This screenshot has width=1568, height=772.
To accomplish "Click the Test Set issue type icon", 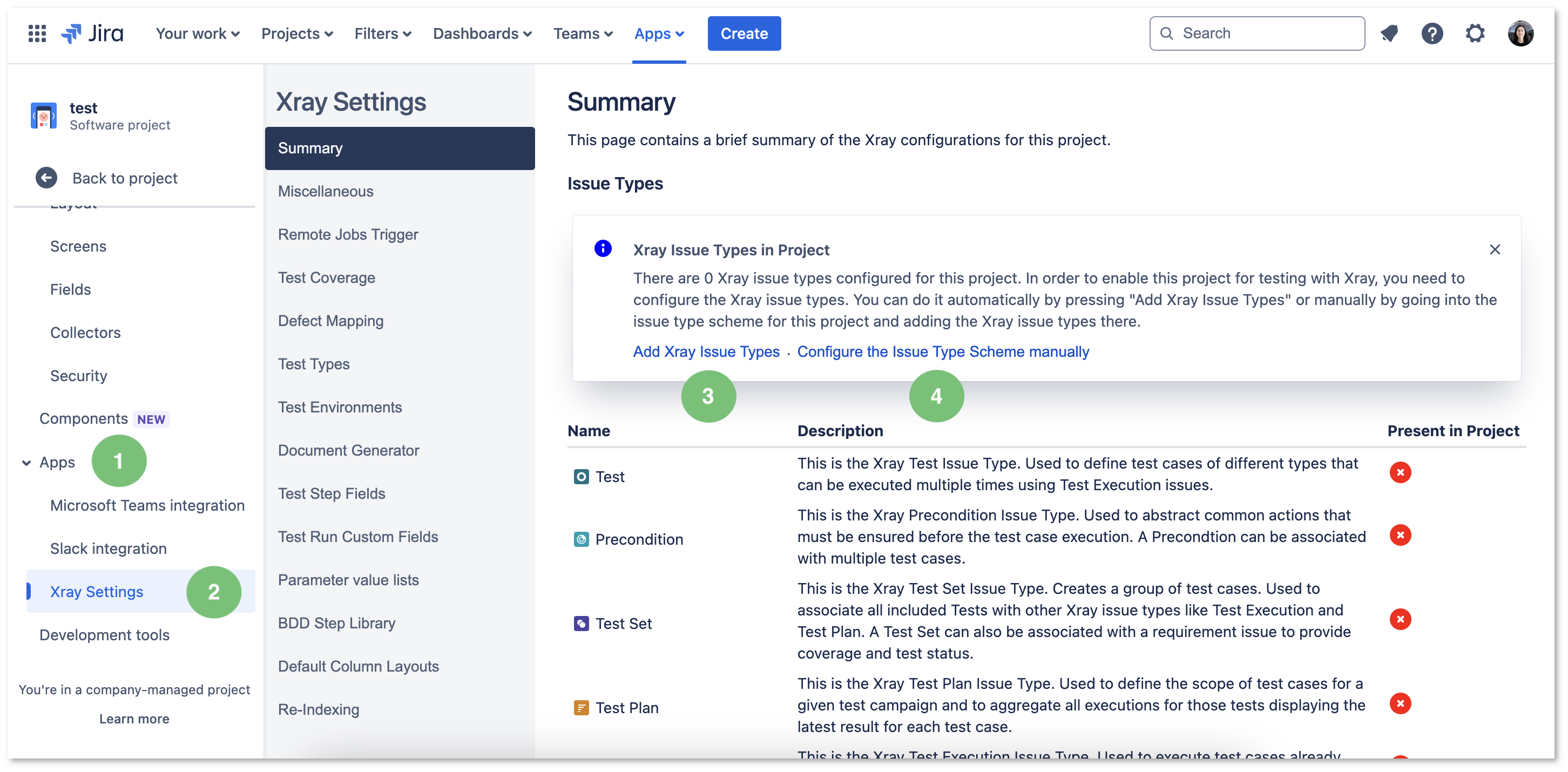I will point(582,624).
